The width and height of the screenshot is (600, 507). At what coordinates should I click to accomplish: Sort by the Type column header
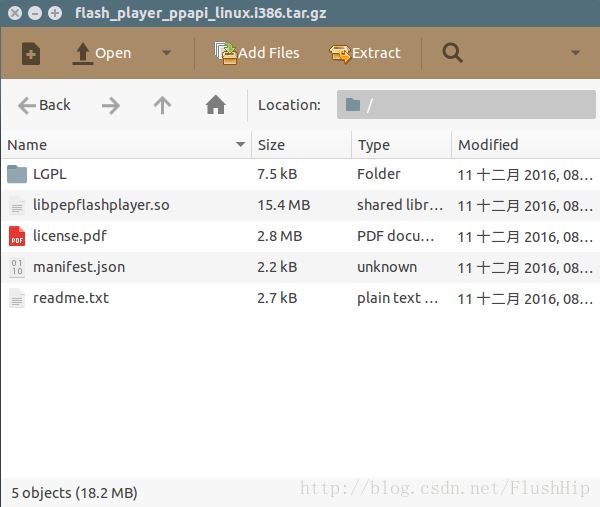(401, 145)
